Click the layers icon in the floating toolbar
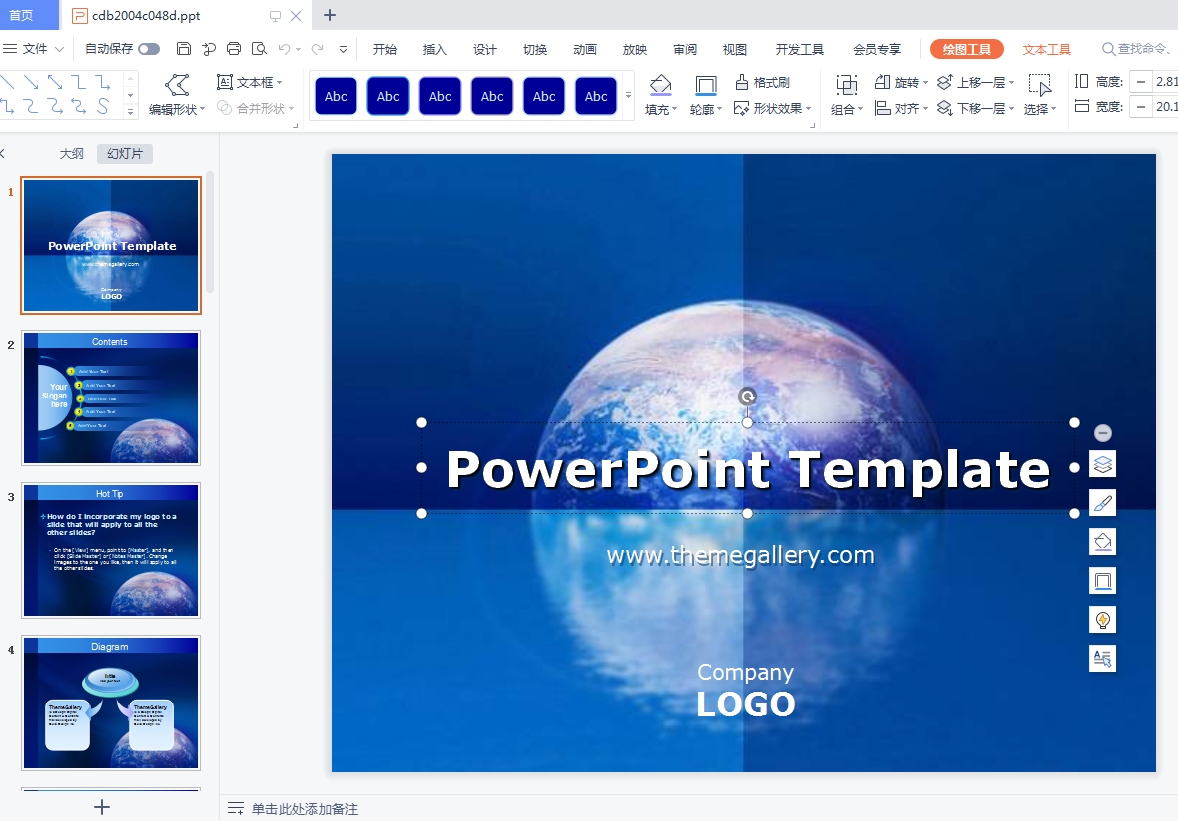 click(x=1102, y=464)
